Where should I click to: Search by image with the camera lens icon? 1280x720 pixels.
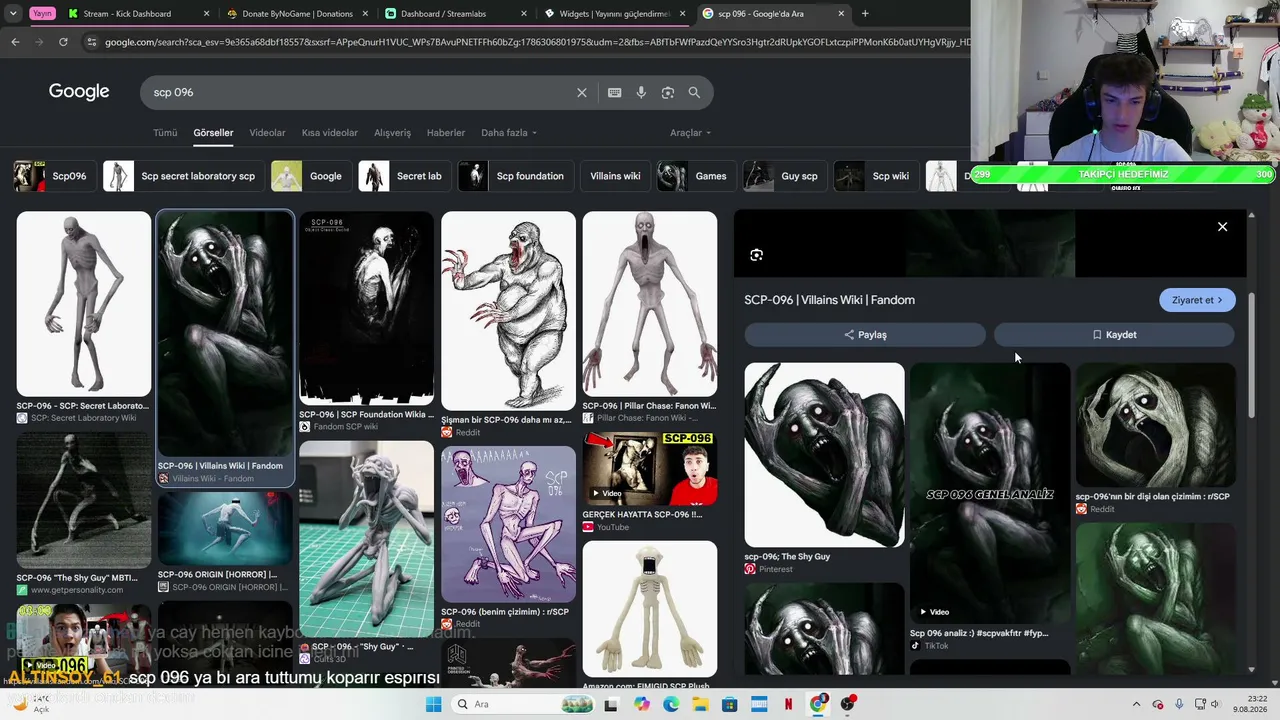click(x=668, y=93)
